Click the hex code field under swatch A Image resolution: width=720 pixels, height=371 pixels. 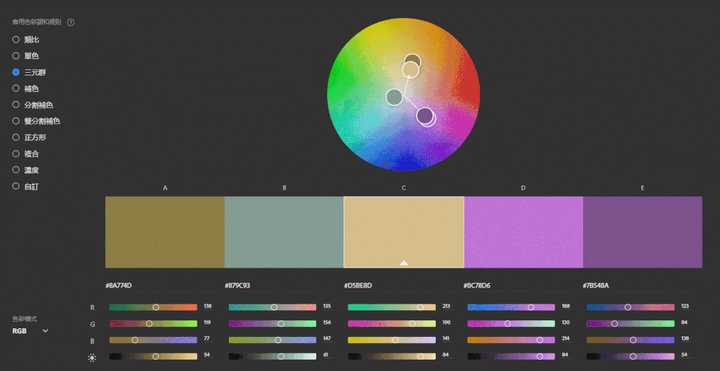(119, 286)
